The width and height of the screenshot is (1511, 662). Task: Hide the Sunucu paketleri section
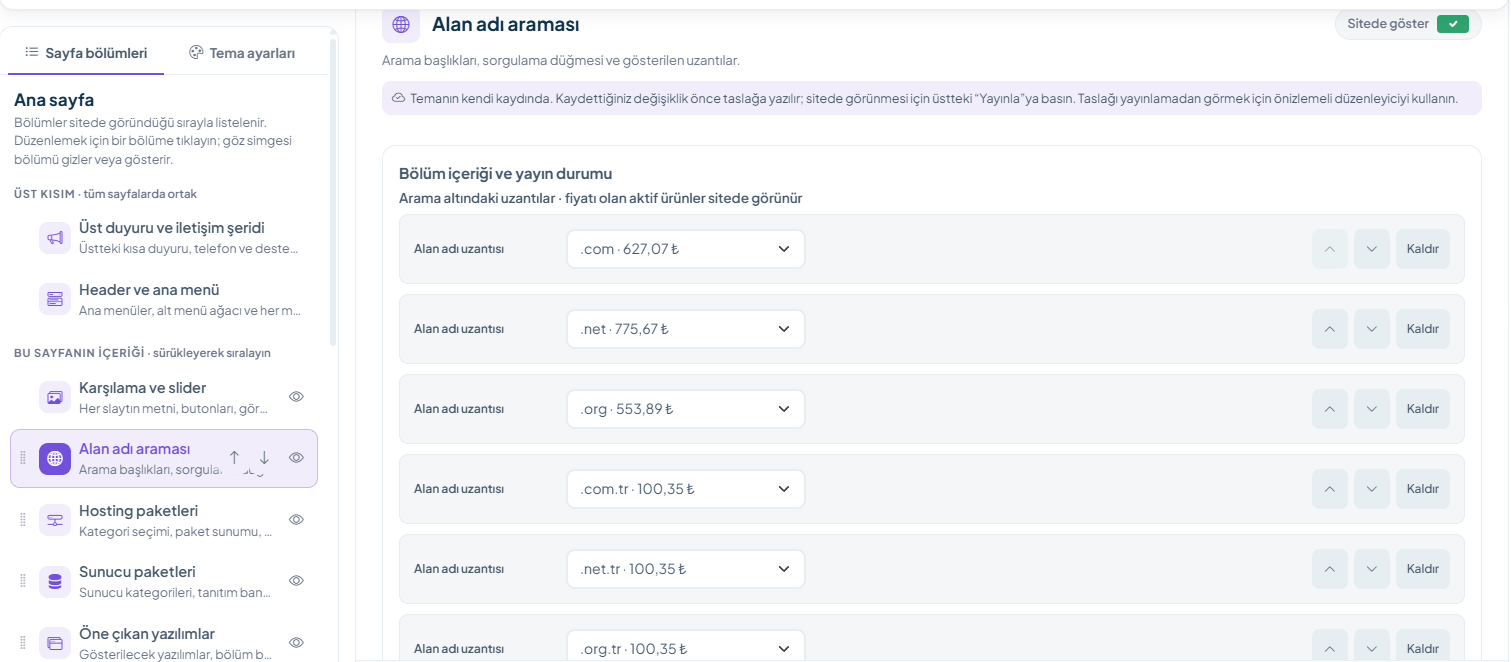click(296, 581)
